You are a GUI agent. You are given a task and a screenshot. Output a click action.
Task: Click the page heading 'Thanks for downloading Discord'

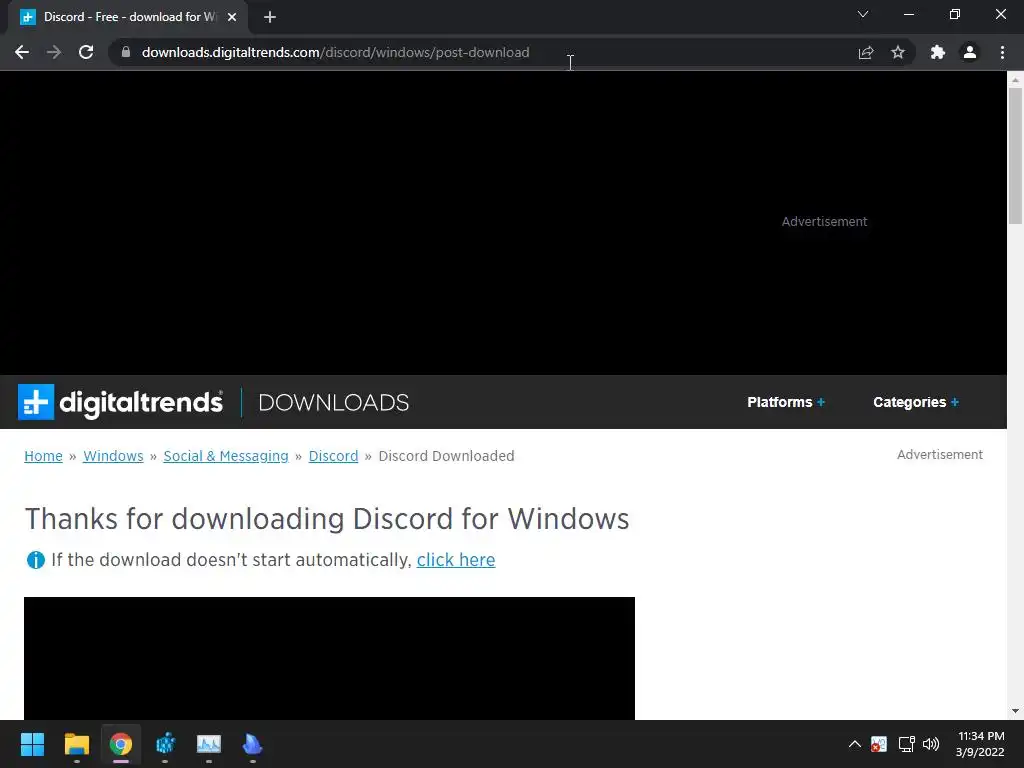[327, 519]
